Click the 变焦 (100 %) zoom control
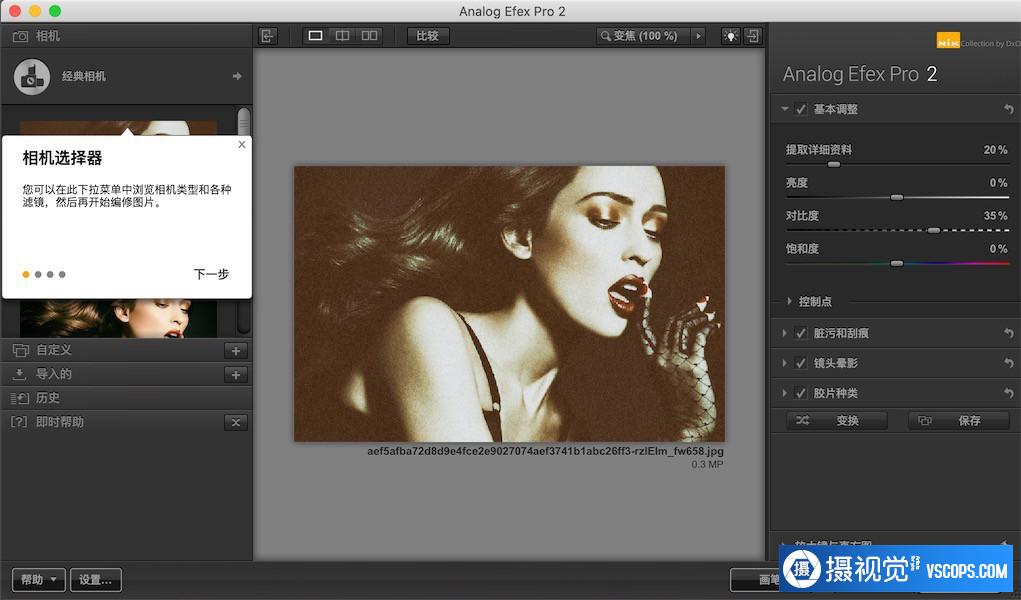This screenshot has width=1021, height=600. [x=643, y=36]
